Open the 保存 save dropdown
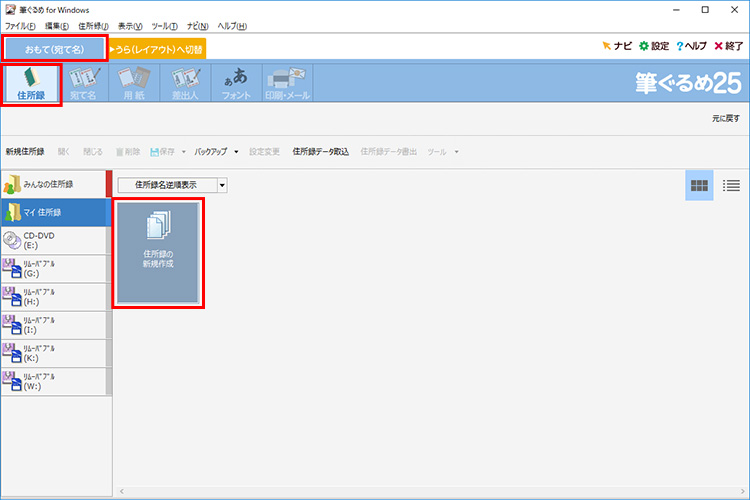Viewport: 750px width, 500px height. pos(184,152)
